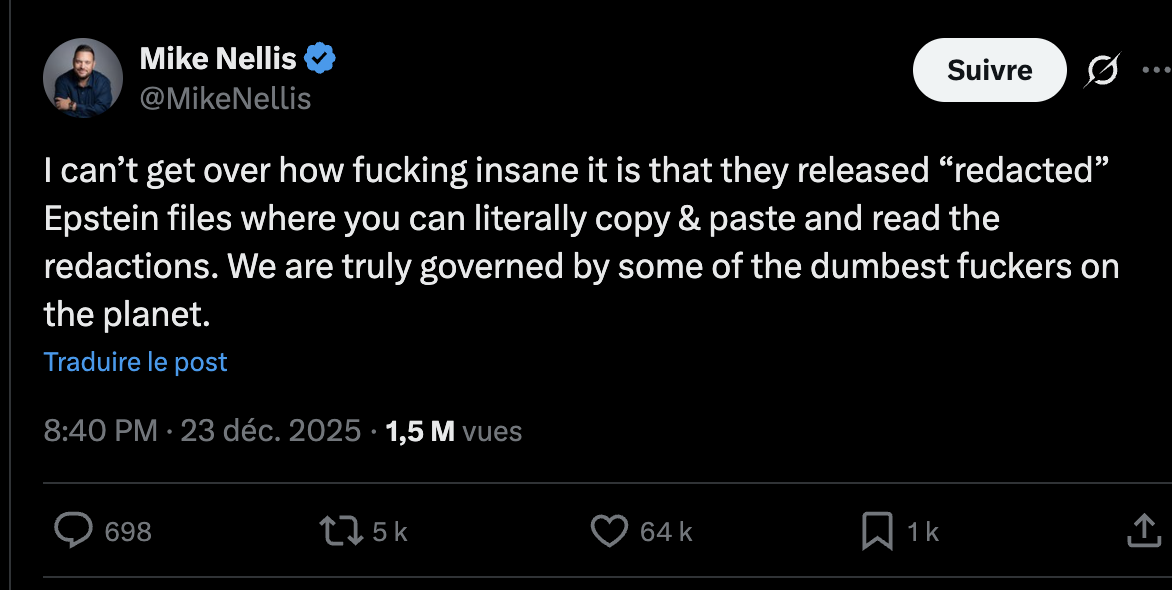Open the @MikeNellis handle link
This screenshot has height=590, width=1172.
[x=225, y=99]
